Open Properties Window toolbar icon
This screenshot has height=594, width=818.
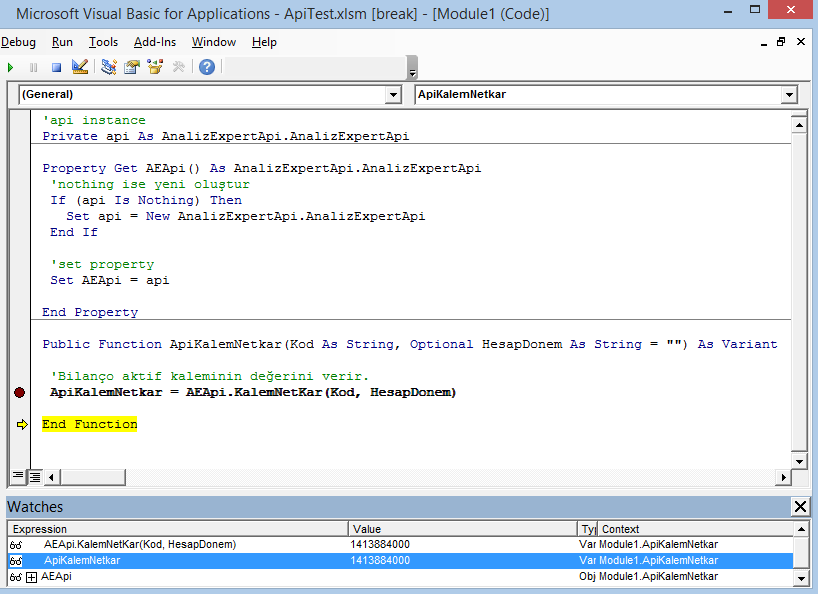click(x=132, y=67)
